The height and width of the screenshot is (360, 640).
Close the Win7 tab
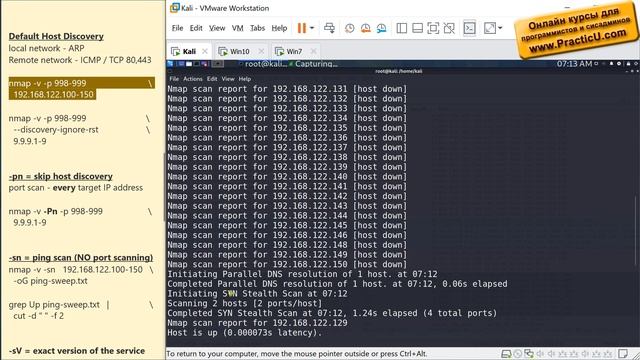(313, 51)
